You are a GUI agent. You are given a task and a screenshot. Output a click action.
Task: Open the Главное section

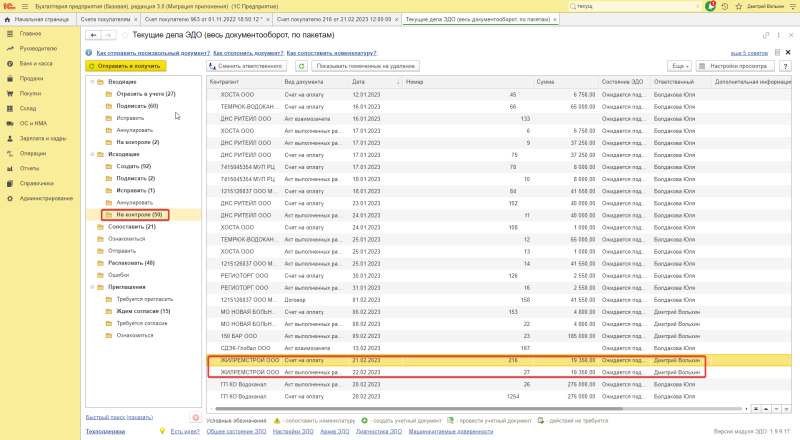(30, 34)
